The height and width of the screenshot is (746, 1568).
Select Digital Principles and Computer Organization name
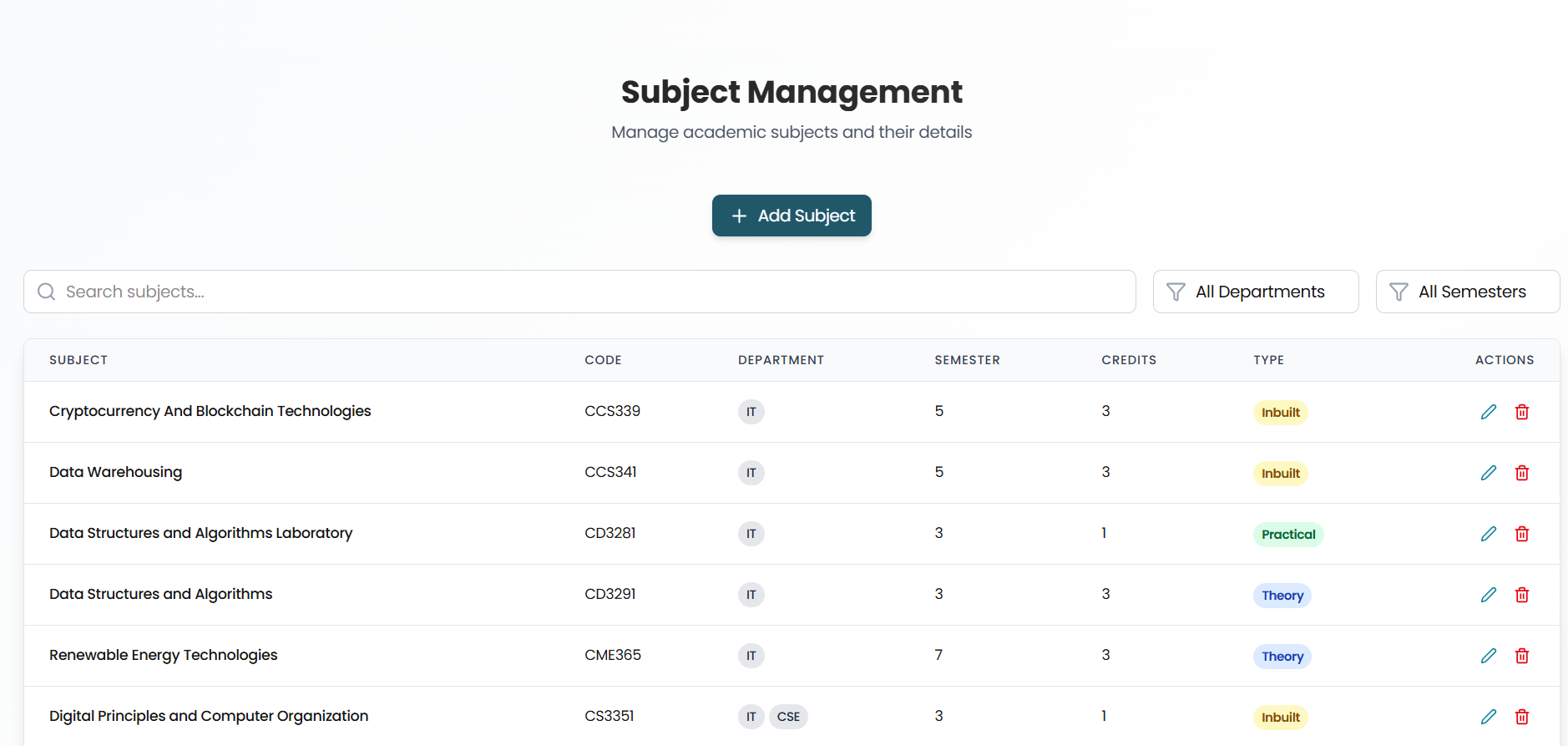[x=209, y=716]
